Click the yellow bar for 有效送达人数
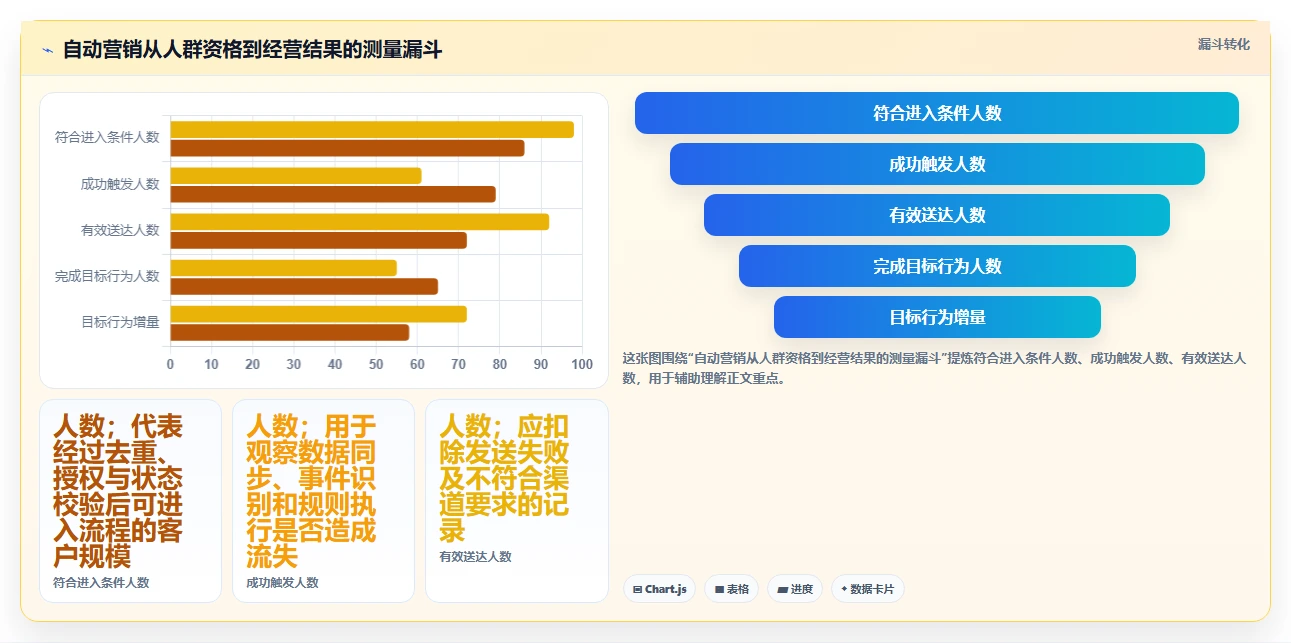 [360, 221]
